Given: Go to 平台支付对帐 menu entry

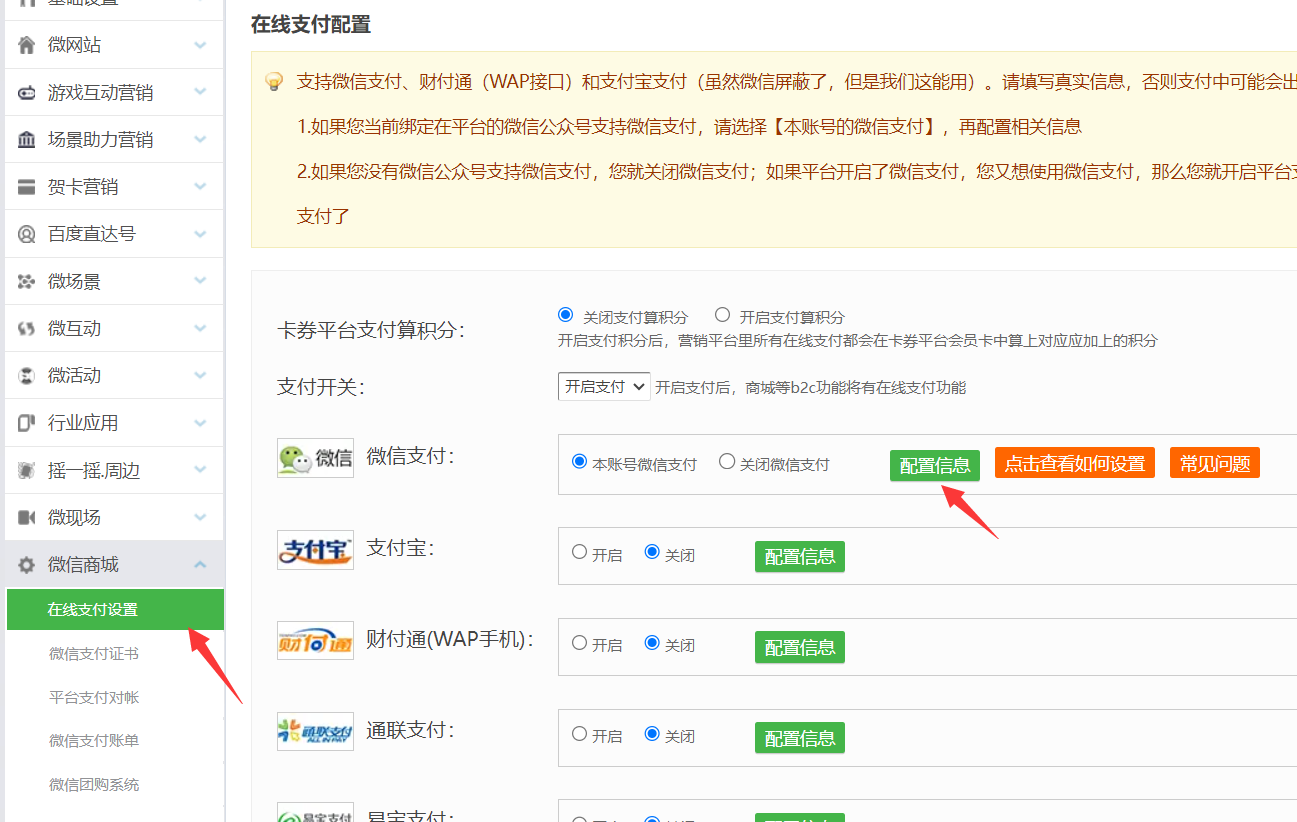Looking at the screenshot, I should click(94, 698).
